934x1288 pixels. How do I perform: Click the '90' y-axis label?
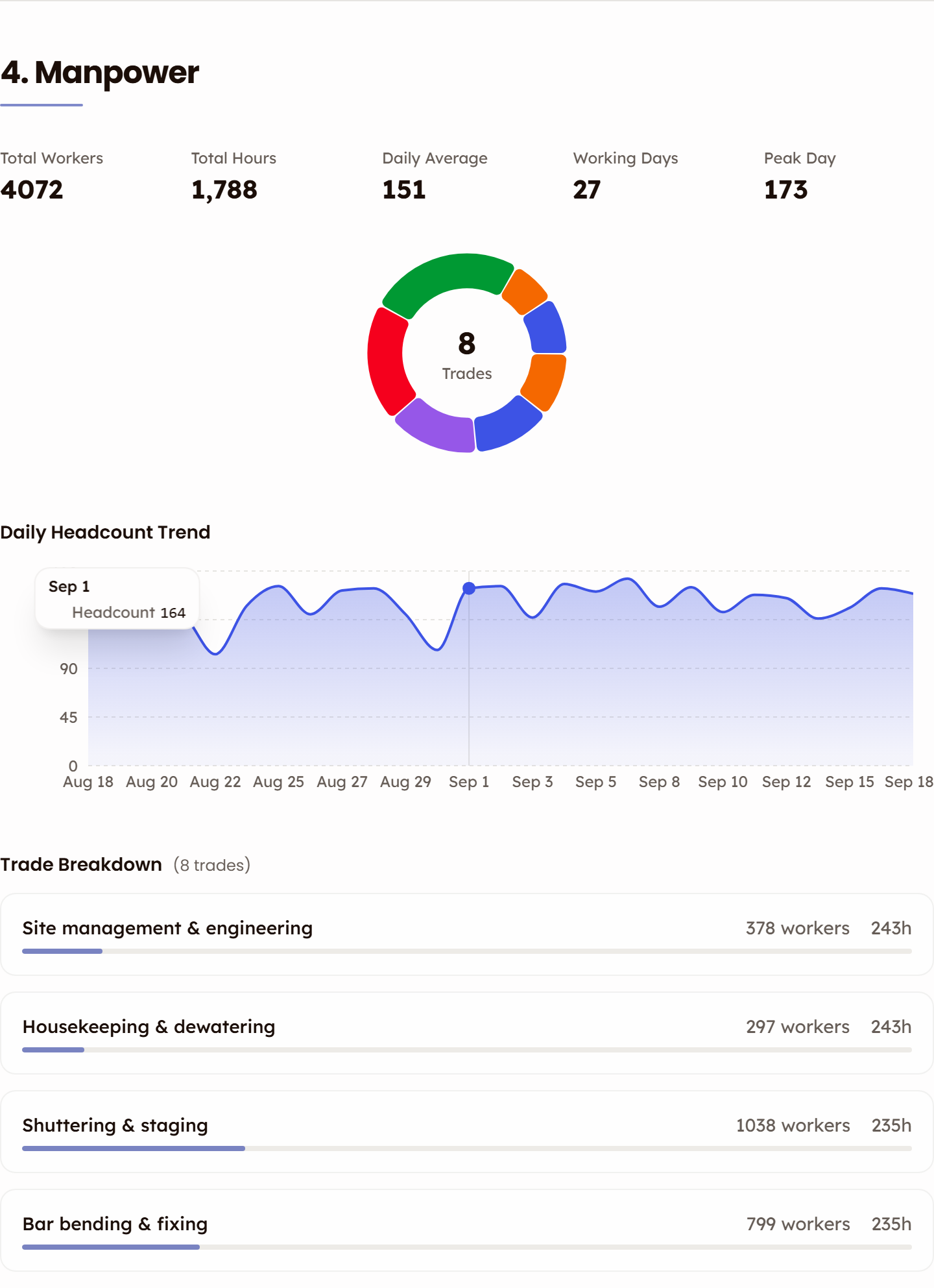(69, 669)
